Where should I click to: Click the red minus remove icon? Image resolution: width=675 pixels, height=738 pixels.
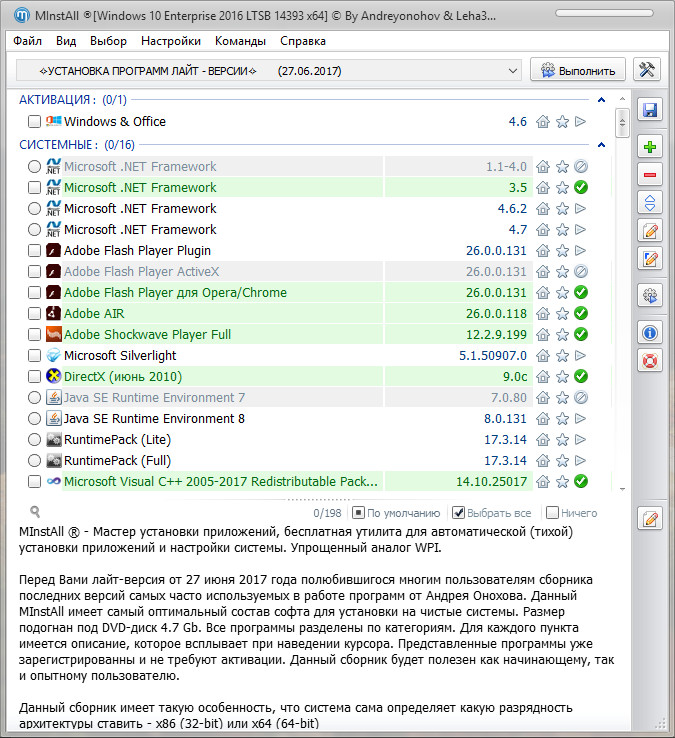coord(650,175)
